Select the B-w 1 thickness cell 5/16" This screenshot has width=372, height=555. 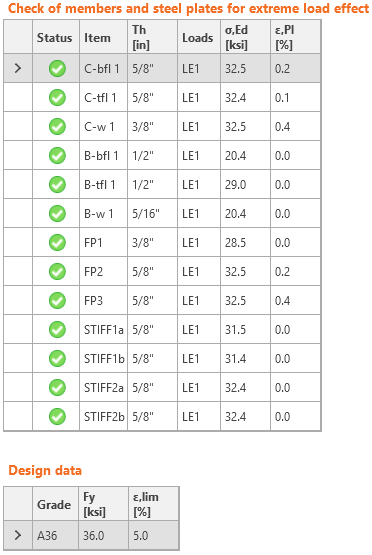[x=152, y=213]
